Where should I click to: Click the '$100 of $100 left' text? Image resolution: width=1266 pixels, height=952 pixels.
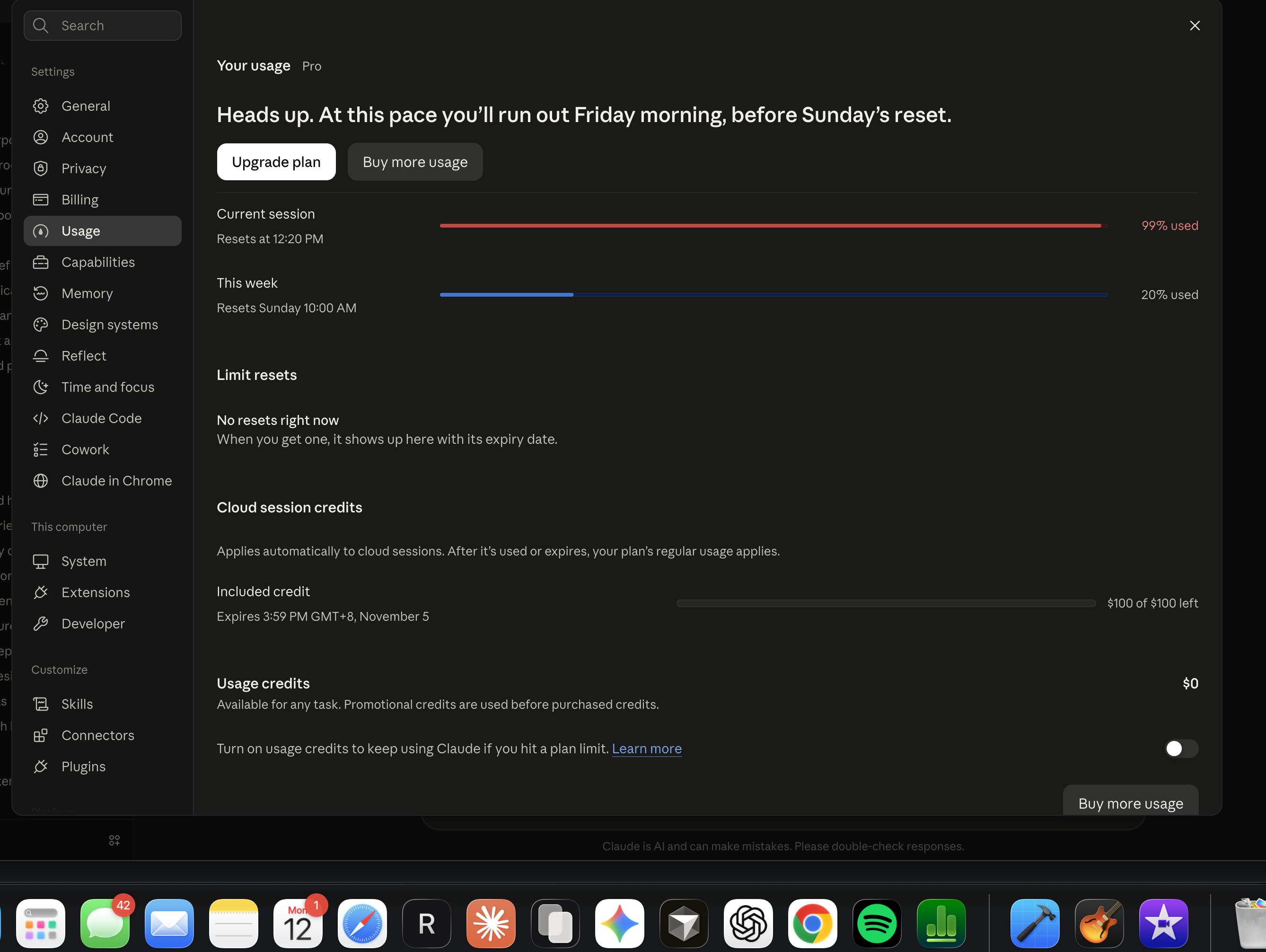pos(1152,603)
